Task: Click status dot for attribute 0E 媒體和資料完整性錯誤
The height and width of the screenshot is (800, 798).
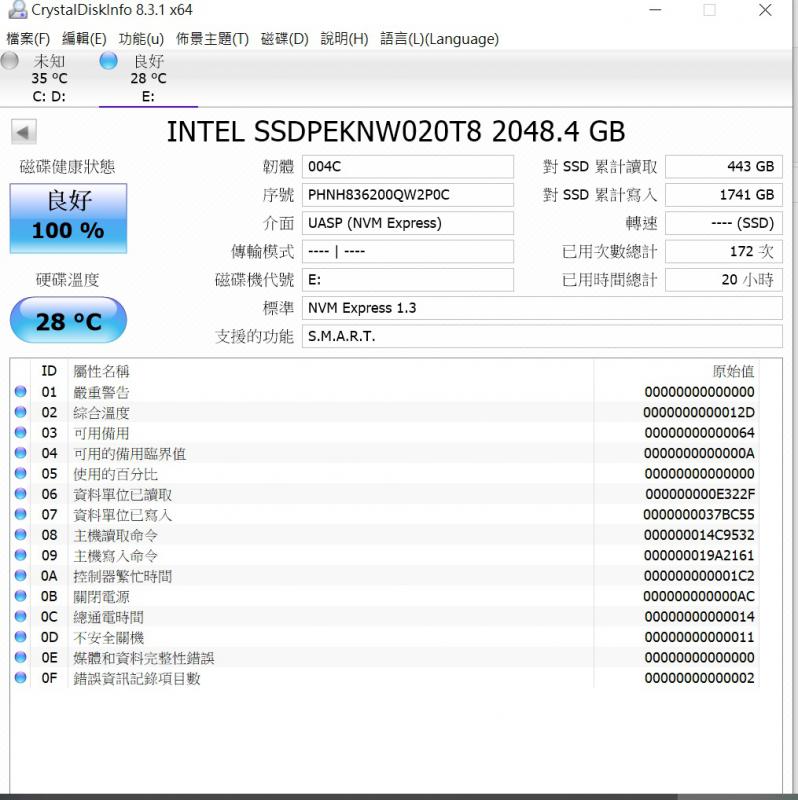Action: point(20,657)
